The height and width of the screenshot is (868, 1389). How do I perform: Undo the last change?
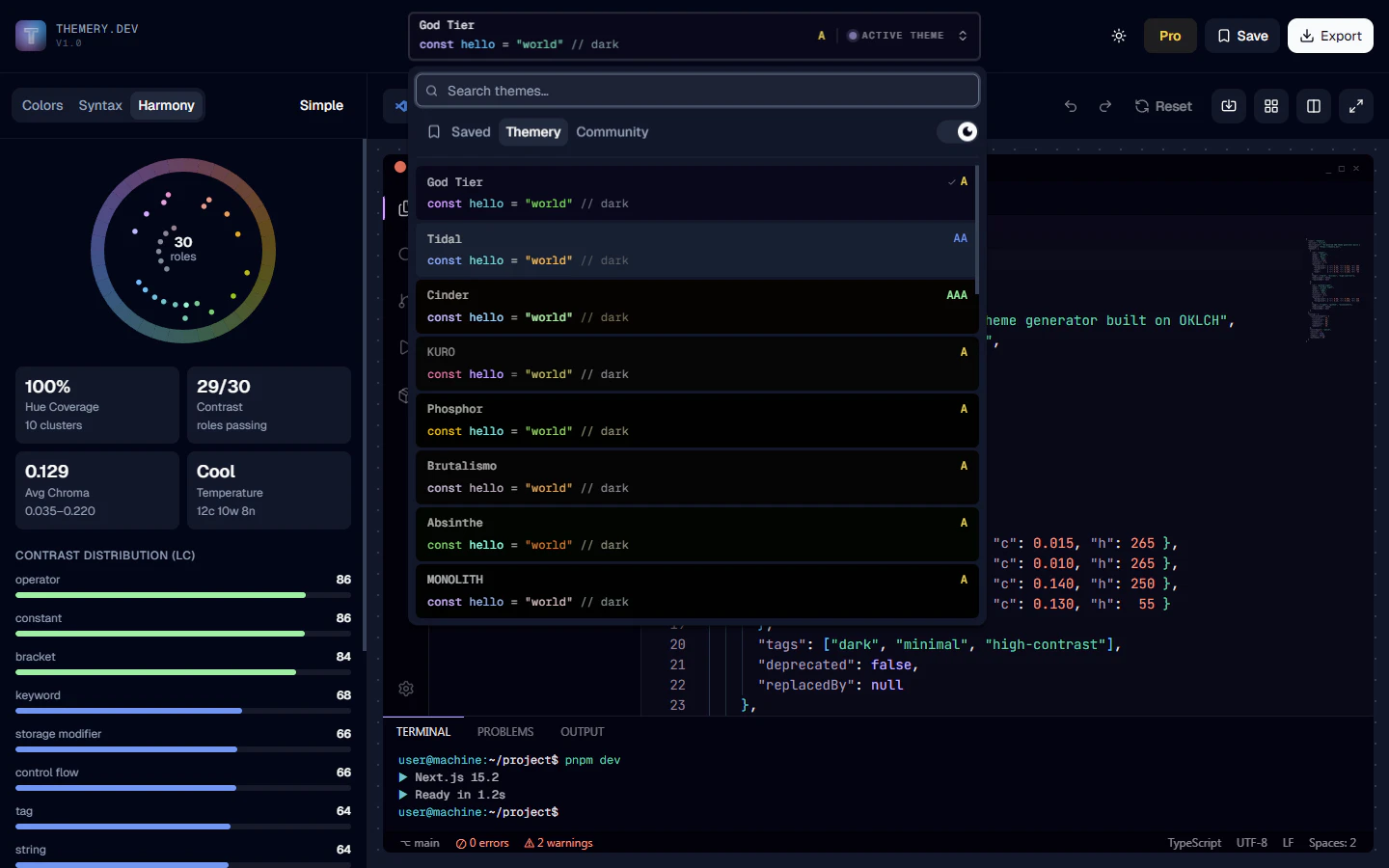coord(1070,106)
